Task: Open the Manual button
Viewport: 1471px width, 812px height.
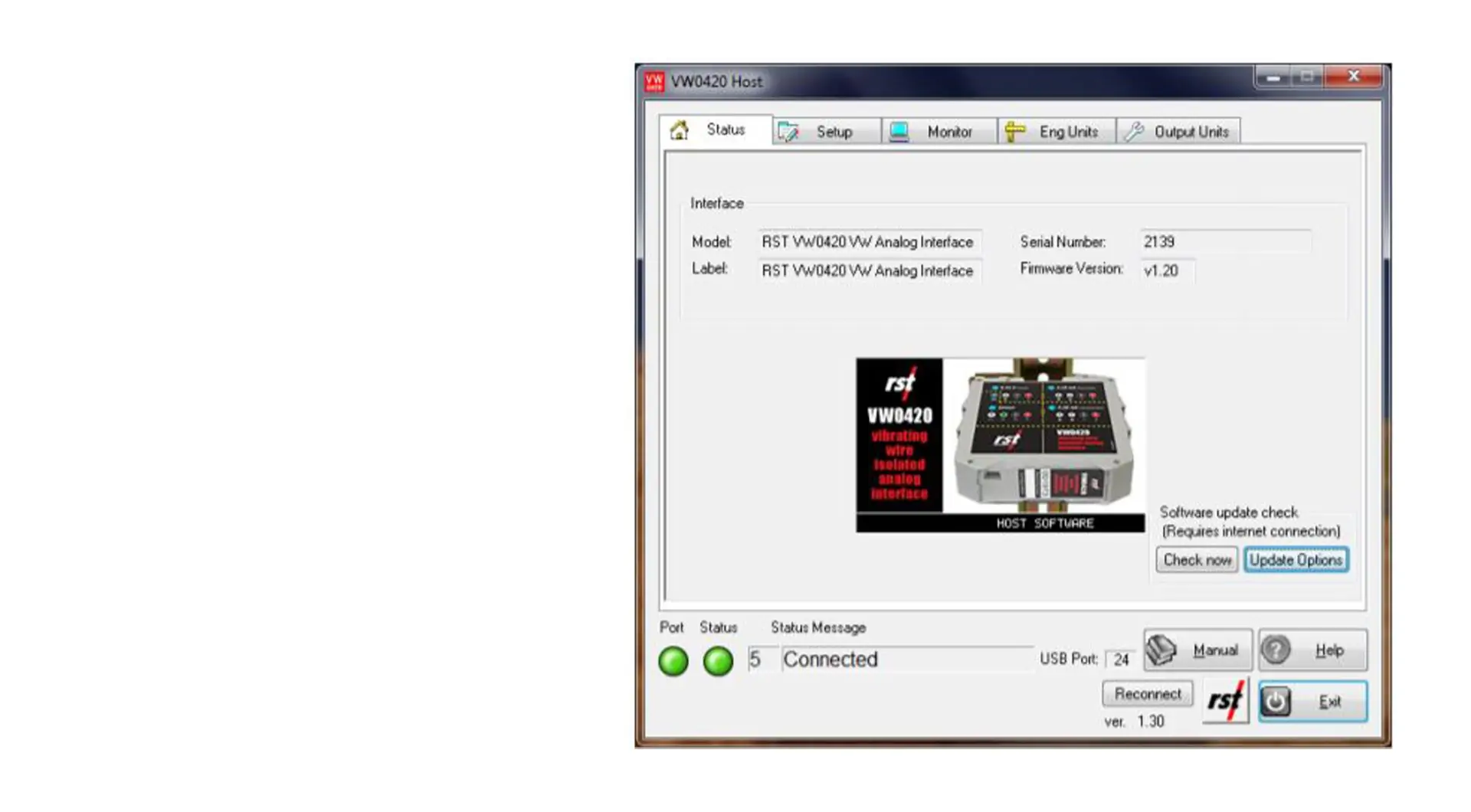Action: point(1198,650)
